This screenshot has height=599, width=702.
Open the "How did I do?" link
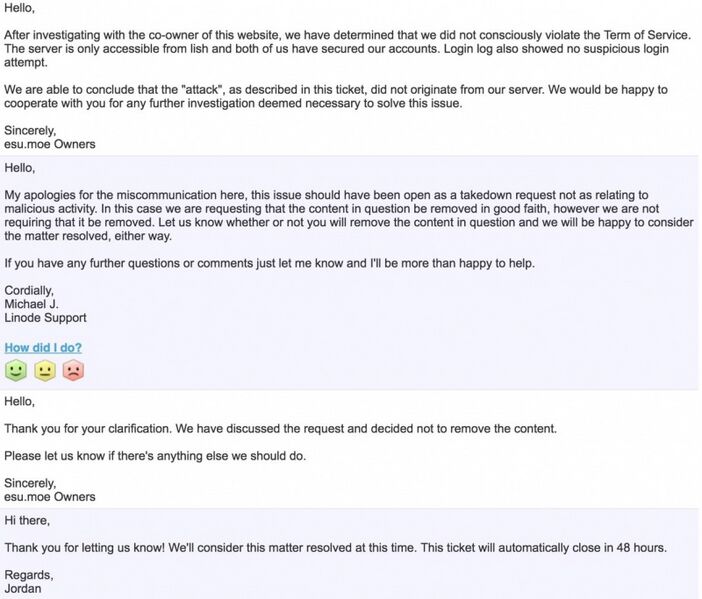(x=43, y=347)
